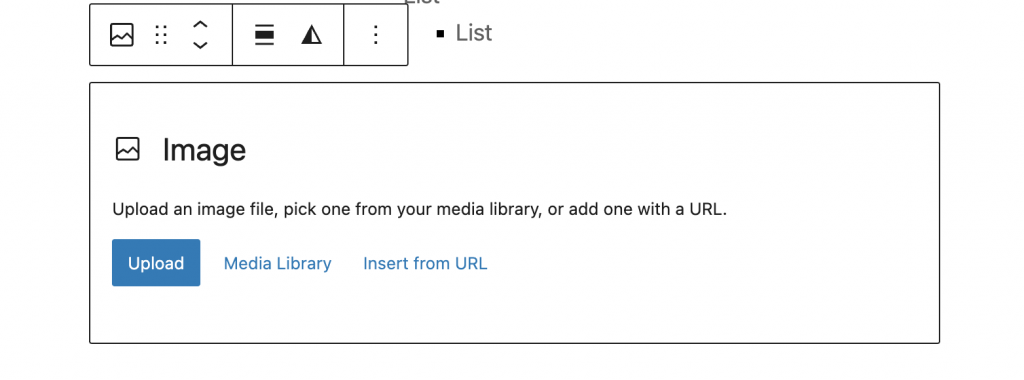This screenshot has width=1024, height=380.
Task: Open the block alignment options
Action: [264, 35]
